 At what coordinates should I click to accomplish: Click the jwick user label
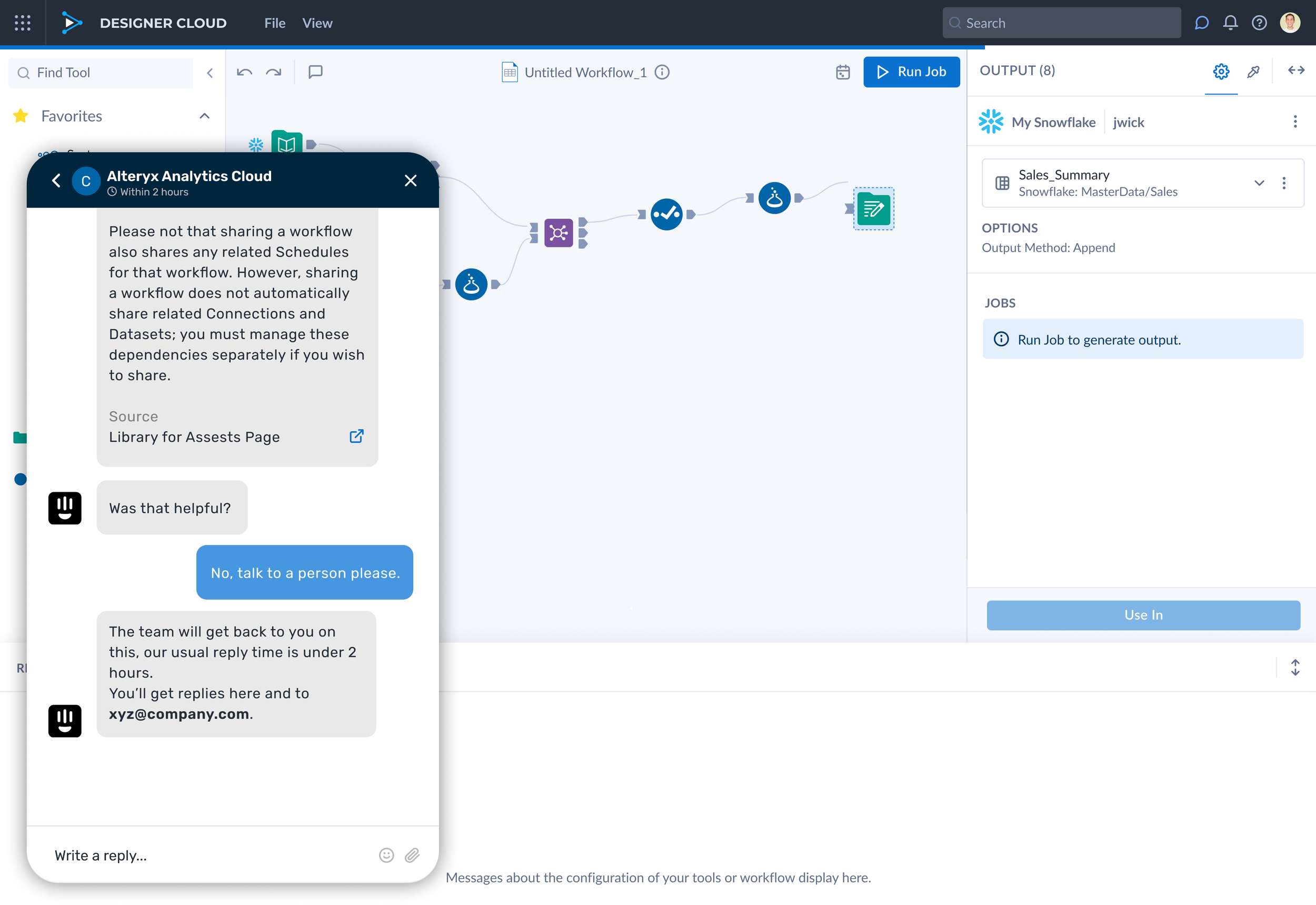pos(1128,123)
